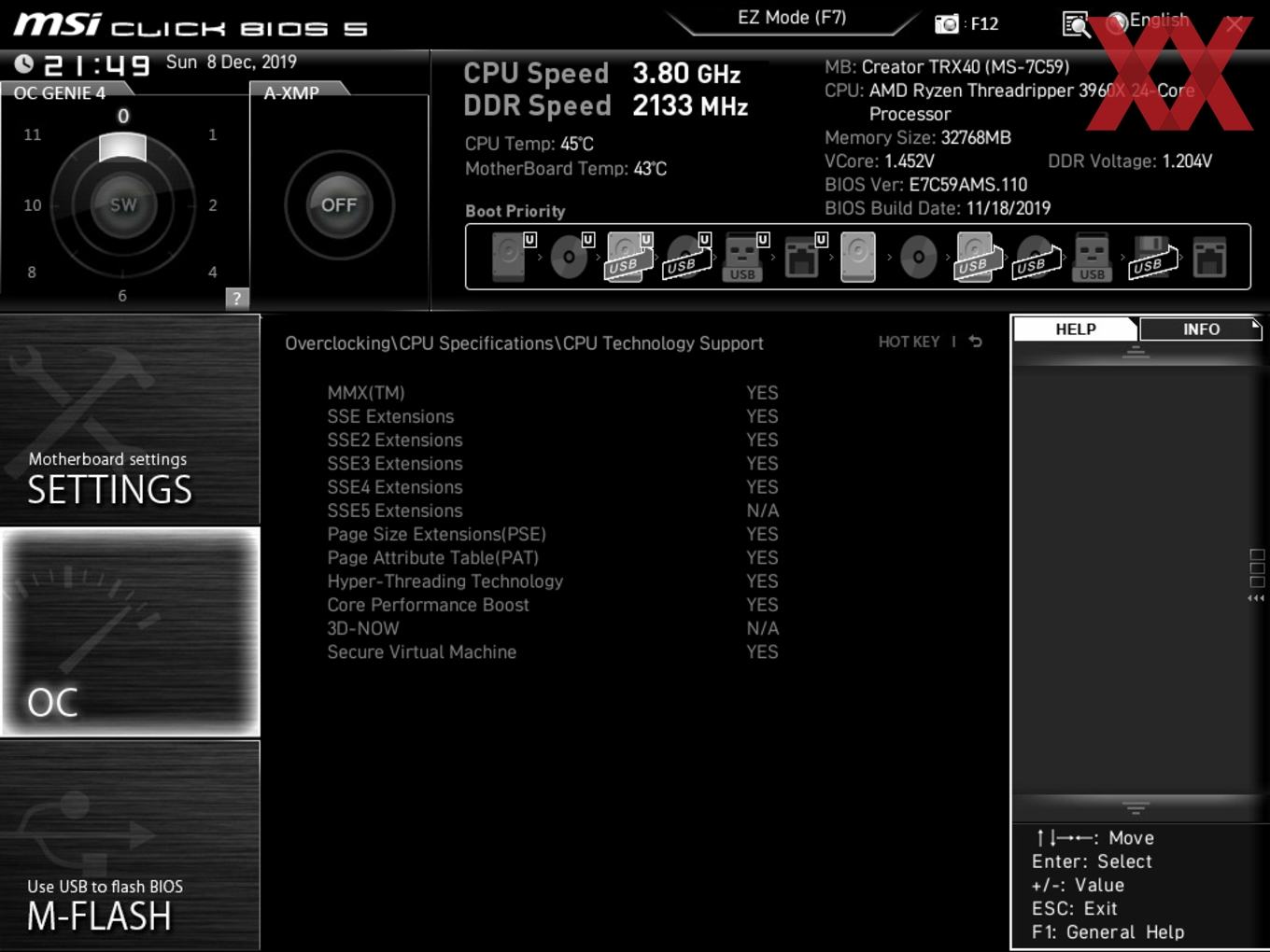Click the F12 screenshot camera icon
1270x952 pixels.
coord(947,24)
